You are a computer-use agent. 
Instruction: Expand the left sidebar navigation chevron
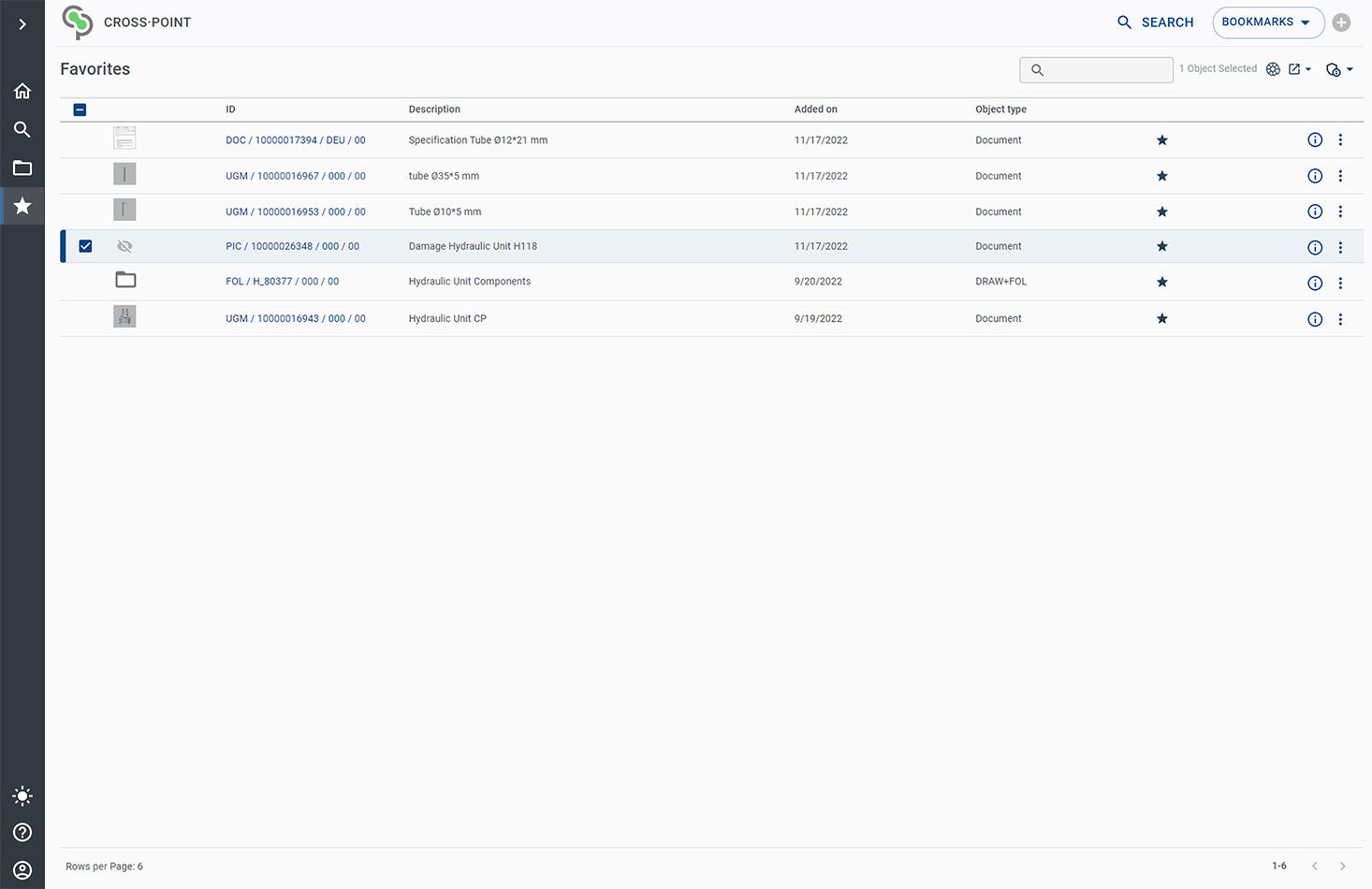[22, 24]
